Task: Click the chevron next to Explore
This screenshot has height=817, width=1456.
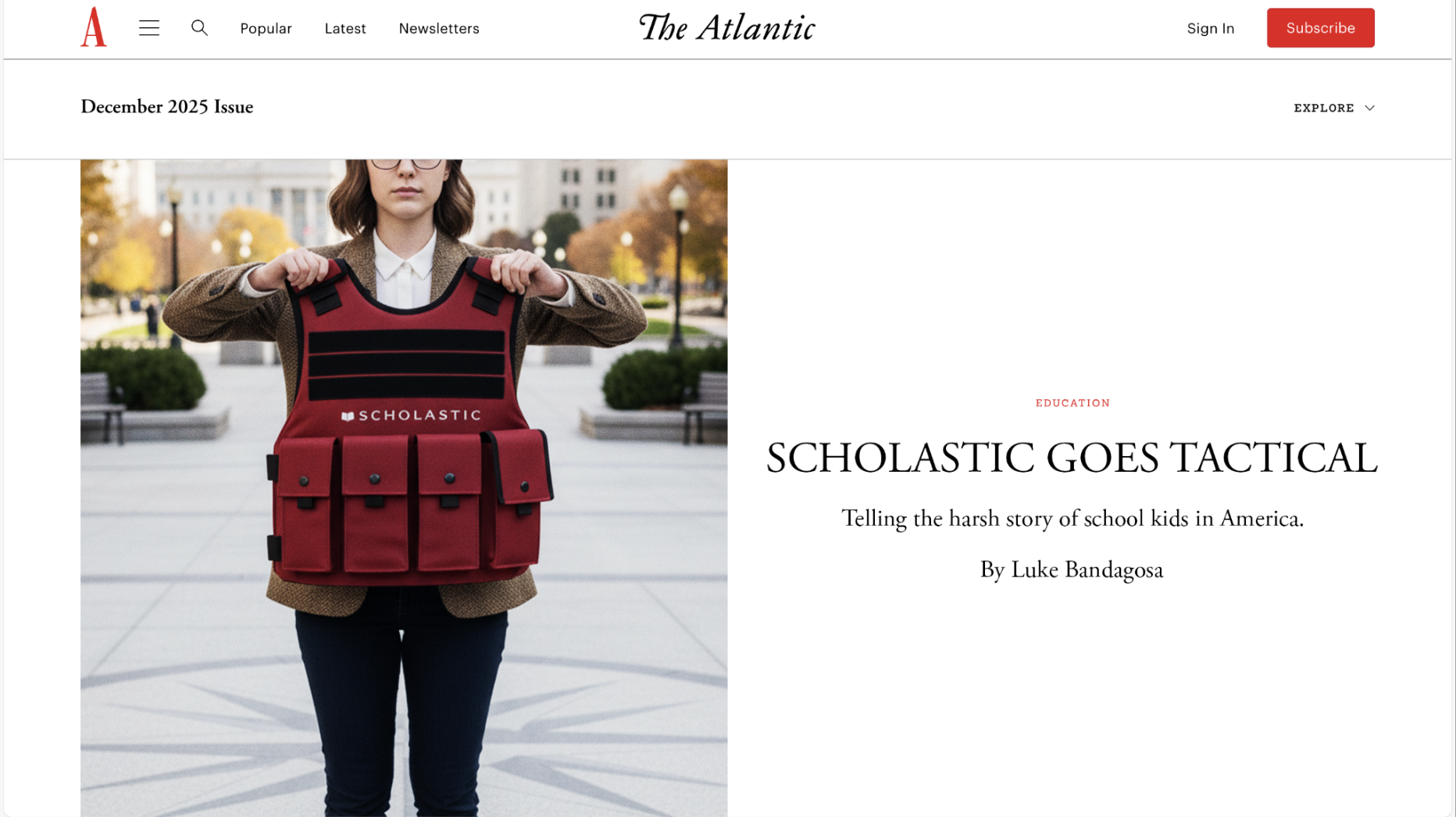Action: coord(1369,108)
